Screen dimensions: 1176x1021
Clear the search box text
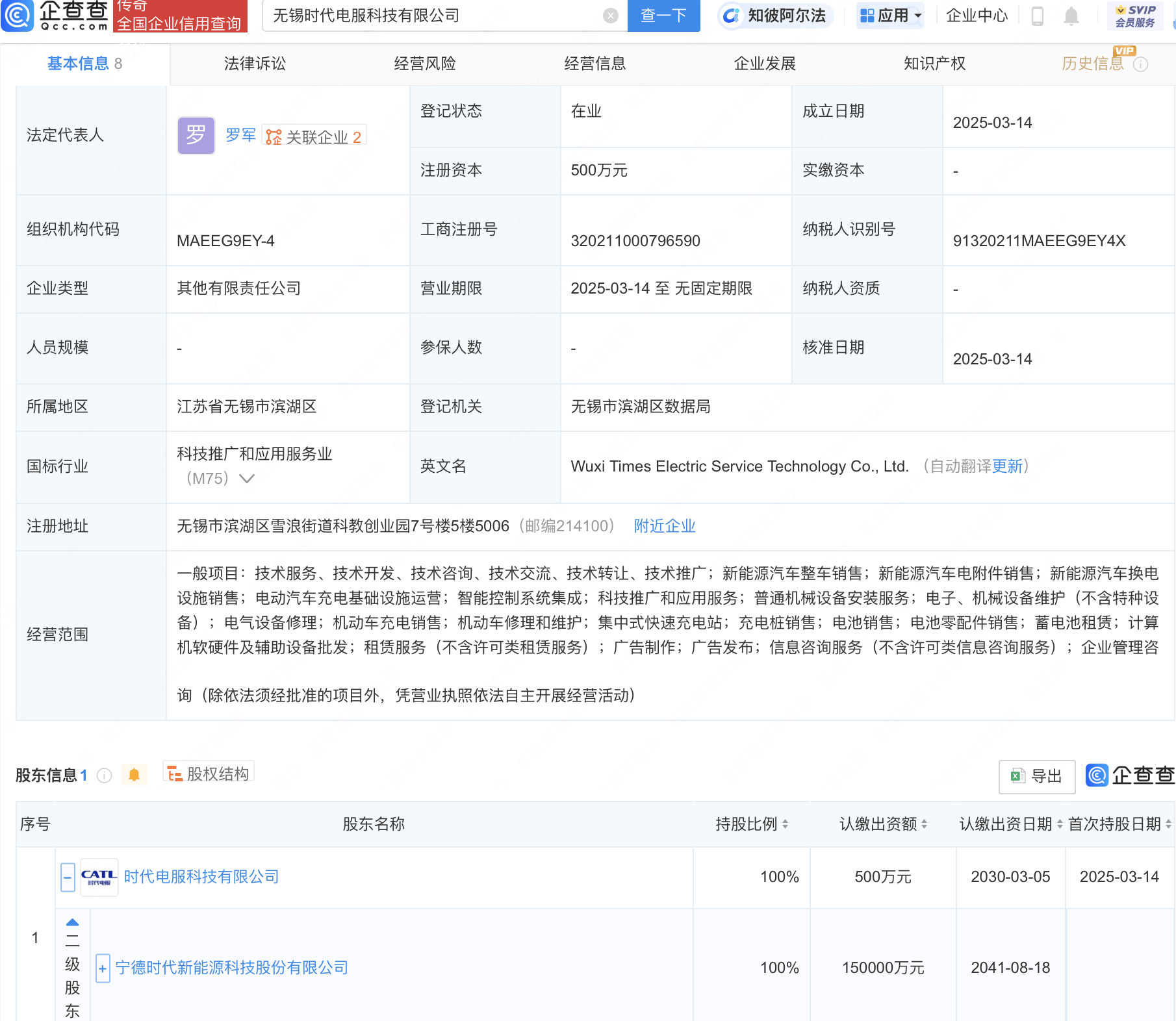coord(610,16)
